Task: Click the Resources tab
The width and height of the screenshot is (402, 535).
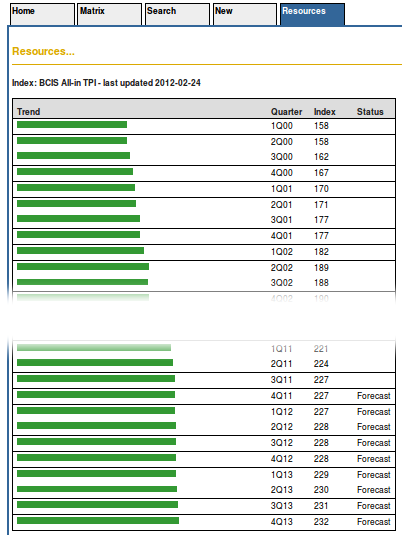Action: [312, 14]
